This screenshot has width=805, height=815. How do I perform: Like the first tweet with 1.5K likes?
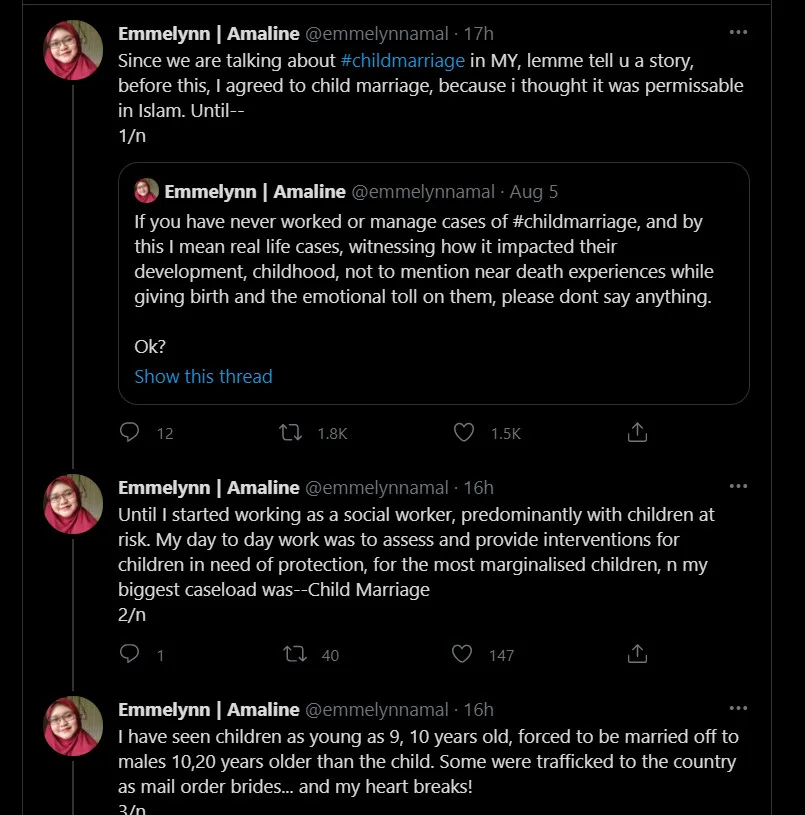[x=464, y=432]
